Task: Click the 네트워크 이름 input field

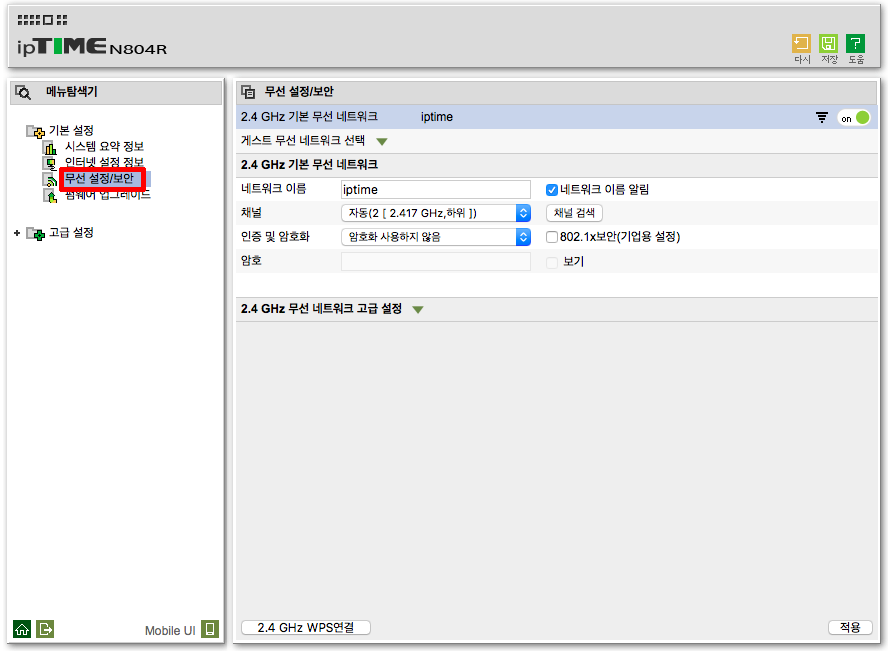Action: point(436,190)
